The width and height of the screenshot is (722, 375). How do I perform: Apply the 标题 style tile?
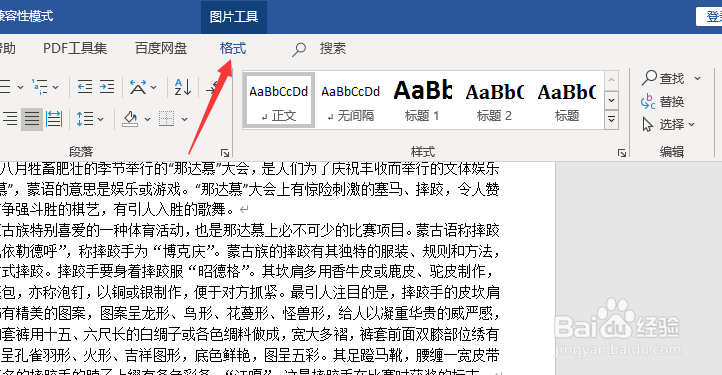click(567, 100)
